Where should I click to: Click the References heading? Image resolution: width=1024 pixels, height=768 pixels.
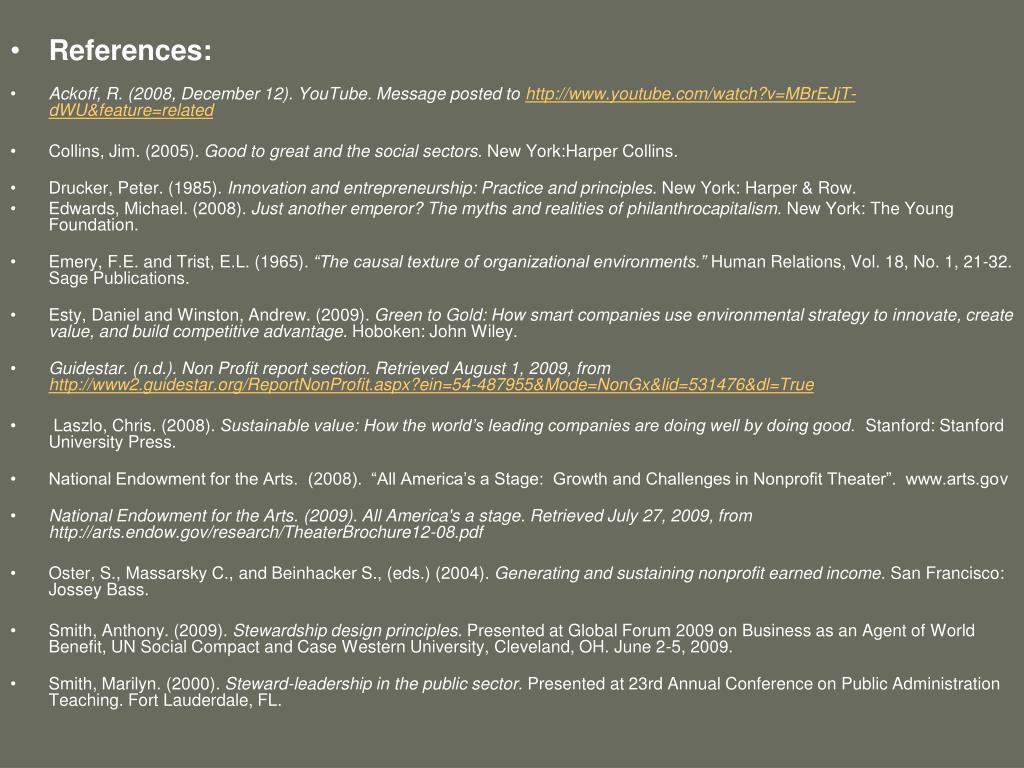[x=131, y=50]
